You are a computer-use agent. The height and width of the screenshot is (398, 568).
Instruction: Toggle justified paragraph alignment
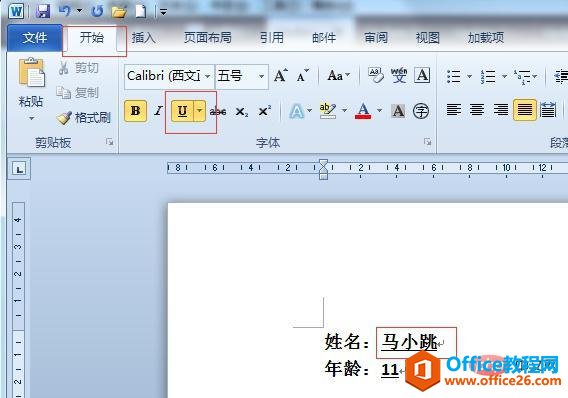click(525, 109)
